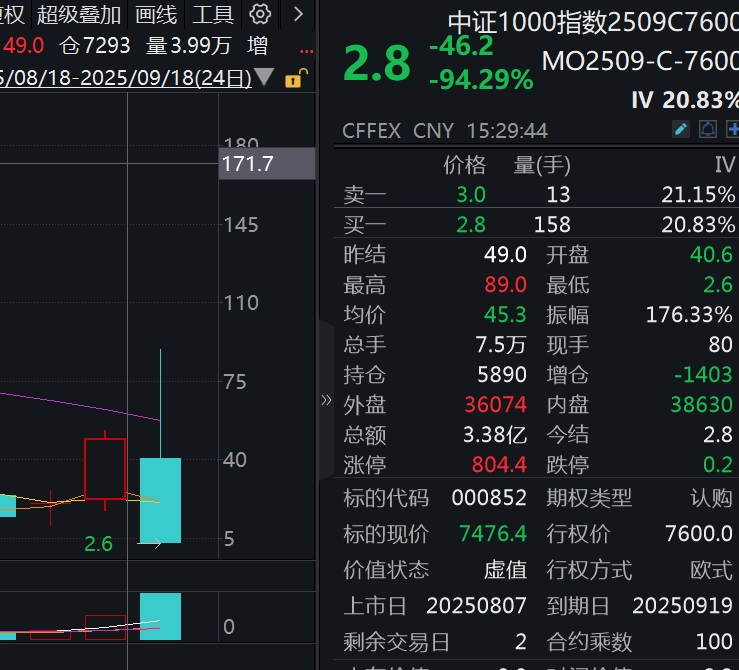The height and width of the screenshot is (670, 739).
Task: Toggle the yellow date-range lock
Action: [293, 78]
